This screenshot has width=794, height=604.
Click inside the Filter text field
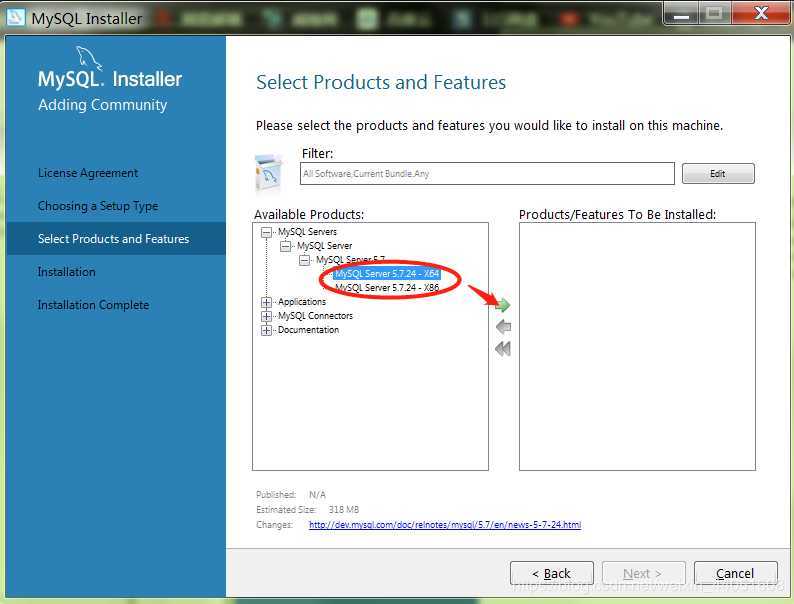487,174
